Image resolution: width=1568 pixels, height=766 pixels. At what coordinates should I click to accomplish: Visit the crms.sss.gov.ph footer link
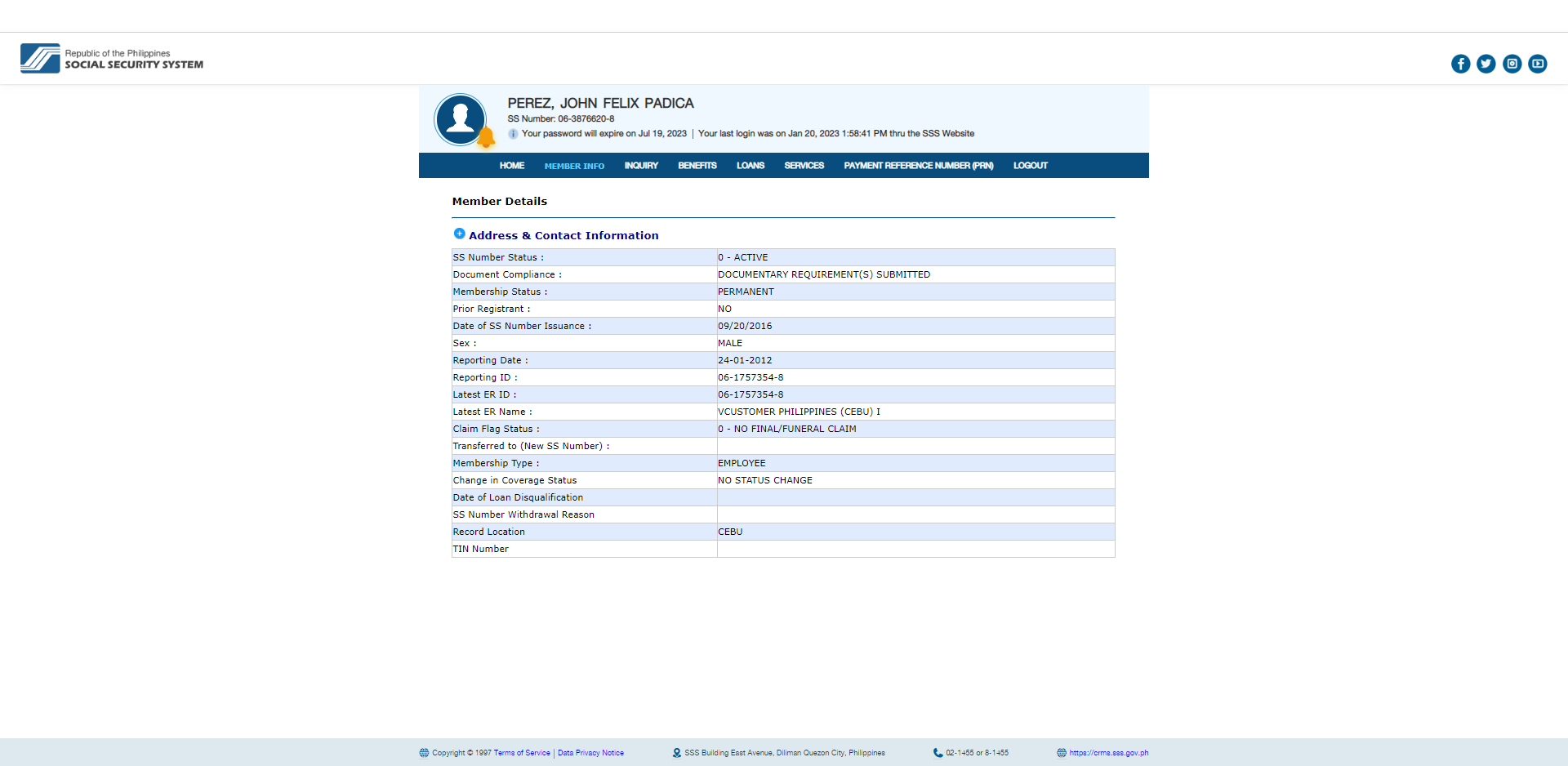pos(1108,753)
